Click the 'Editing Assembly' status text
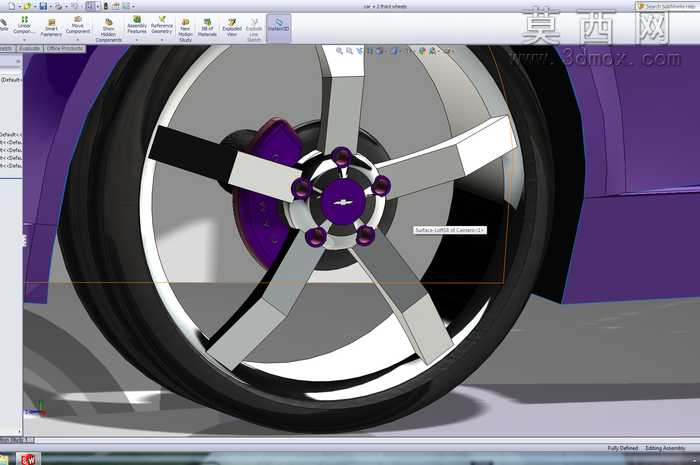This screenshot has width=700, height=465. click(x=665, y=448)
